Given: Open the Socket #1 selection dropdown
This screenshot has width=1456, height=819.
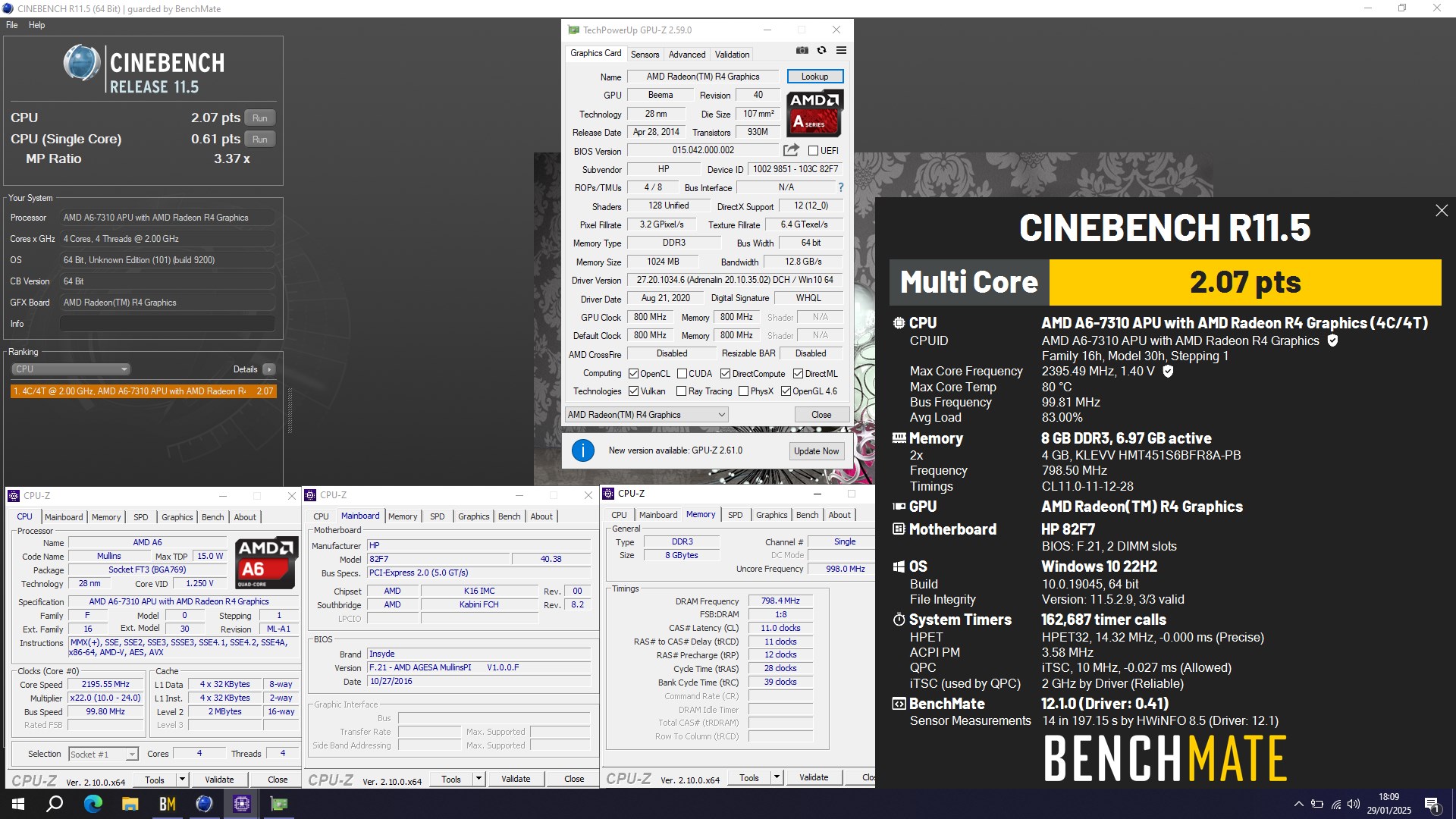Looking at the screenshot, I should [103, 754].
